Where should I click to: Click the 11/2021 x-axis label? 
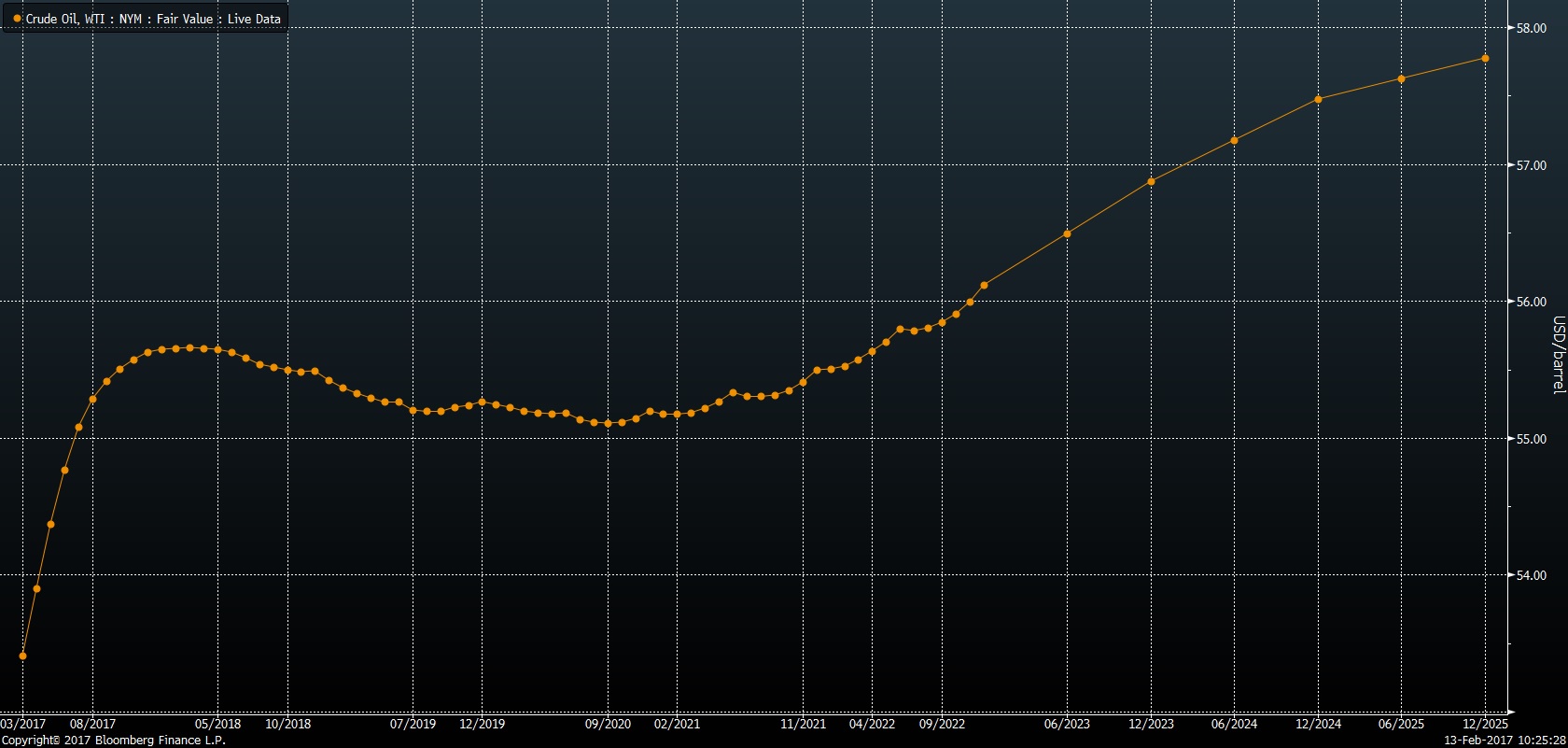coord(803,724)
